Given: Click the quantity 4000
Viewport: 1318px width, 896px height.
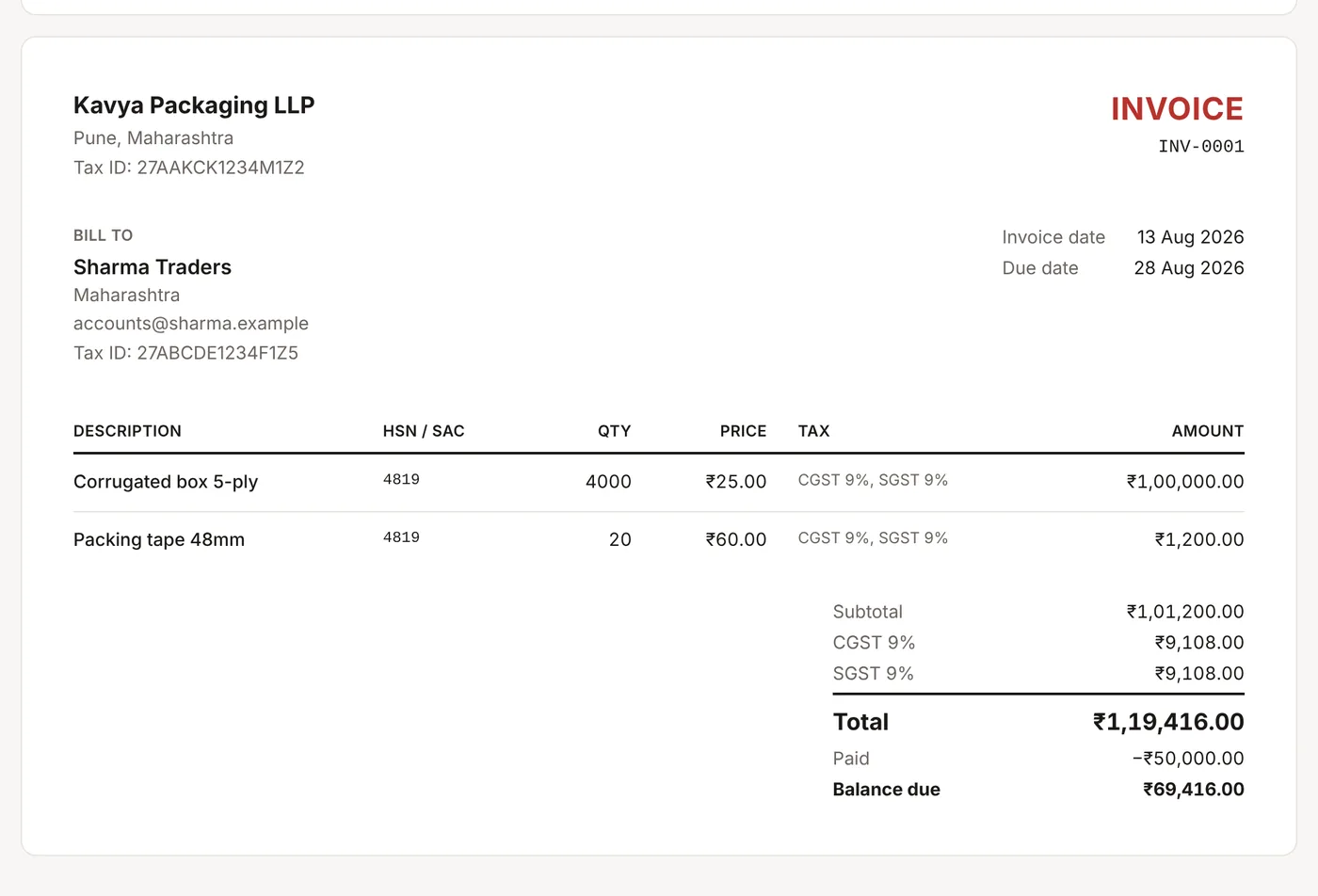Looking at the screenshot, I should (608, 482).
